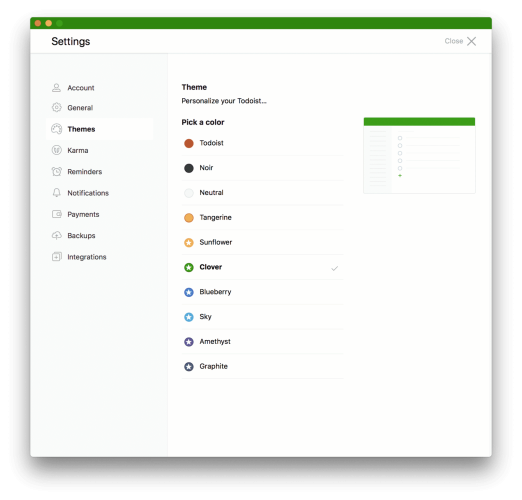Click the Backups cloud upload icon
This screenshot has width=522, height=500.
tap(56, 235)
